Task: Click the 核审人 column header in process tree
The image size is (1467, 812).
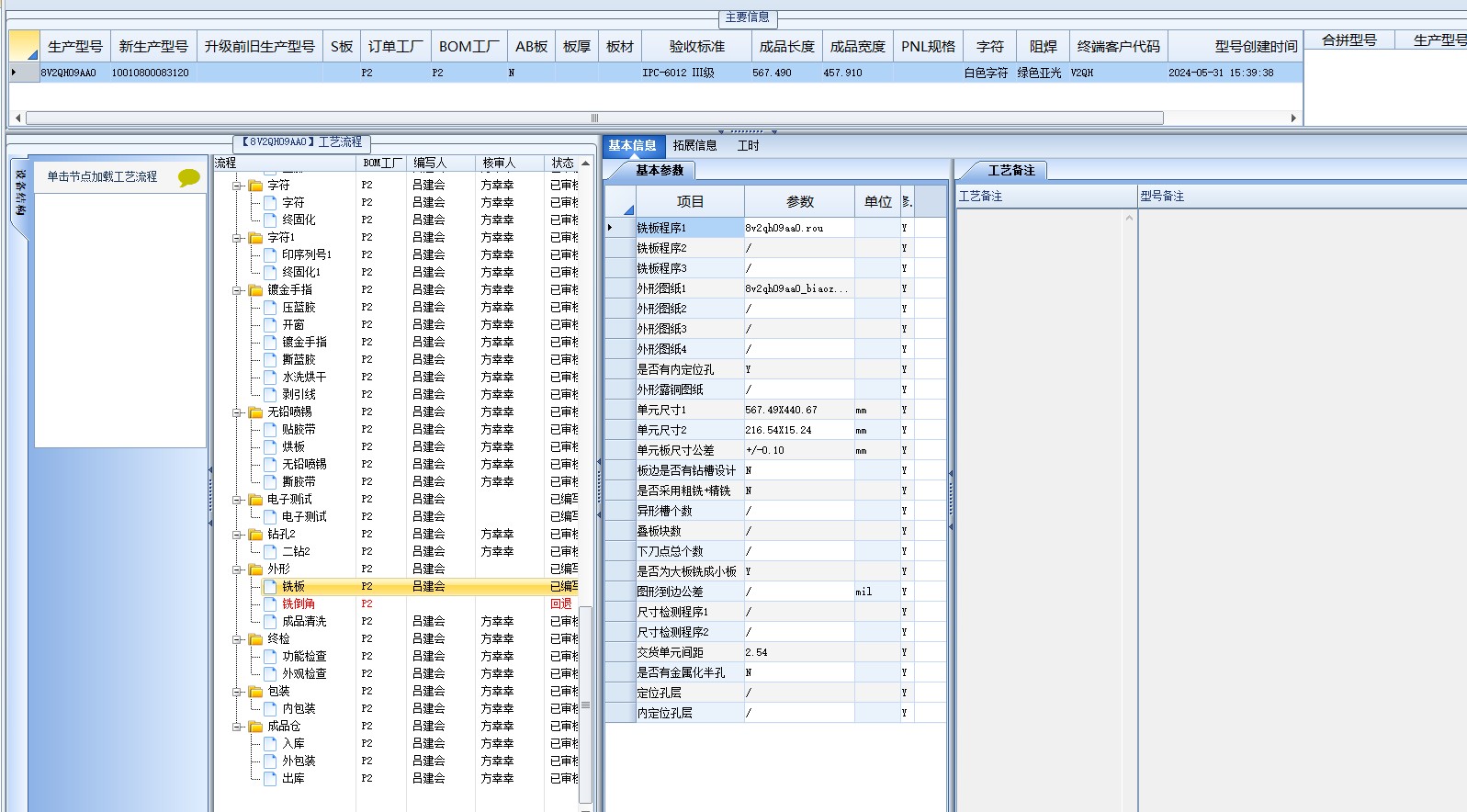Action: pos(510,163)
